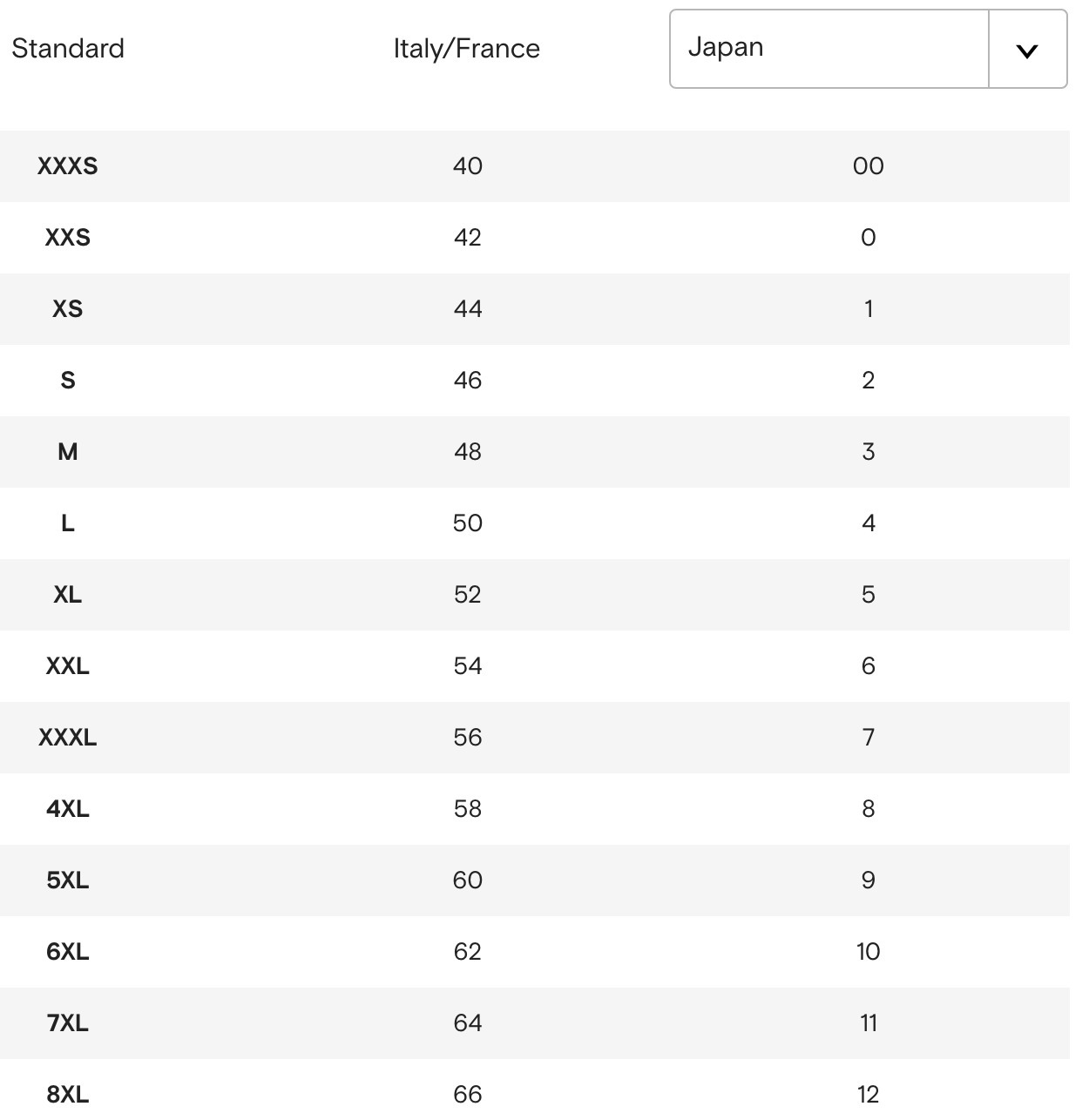Click Japan size 11 in 7XL row
The height and width of the screenshot is (1120, 1089).
point(869,1022)
